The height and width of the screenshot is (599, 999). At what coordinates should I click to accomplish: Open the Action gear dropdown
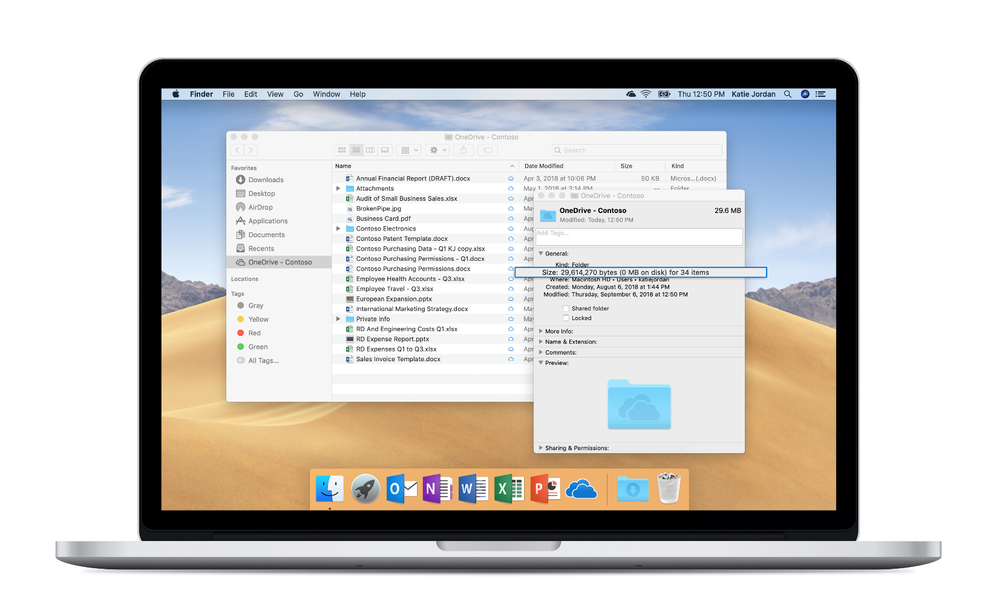pos(438,150)
